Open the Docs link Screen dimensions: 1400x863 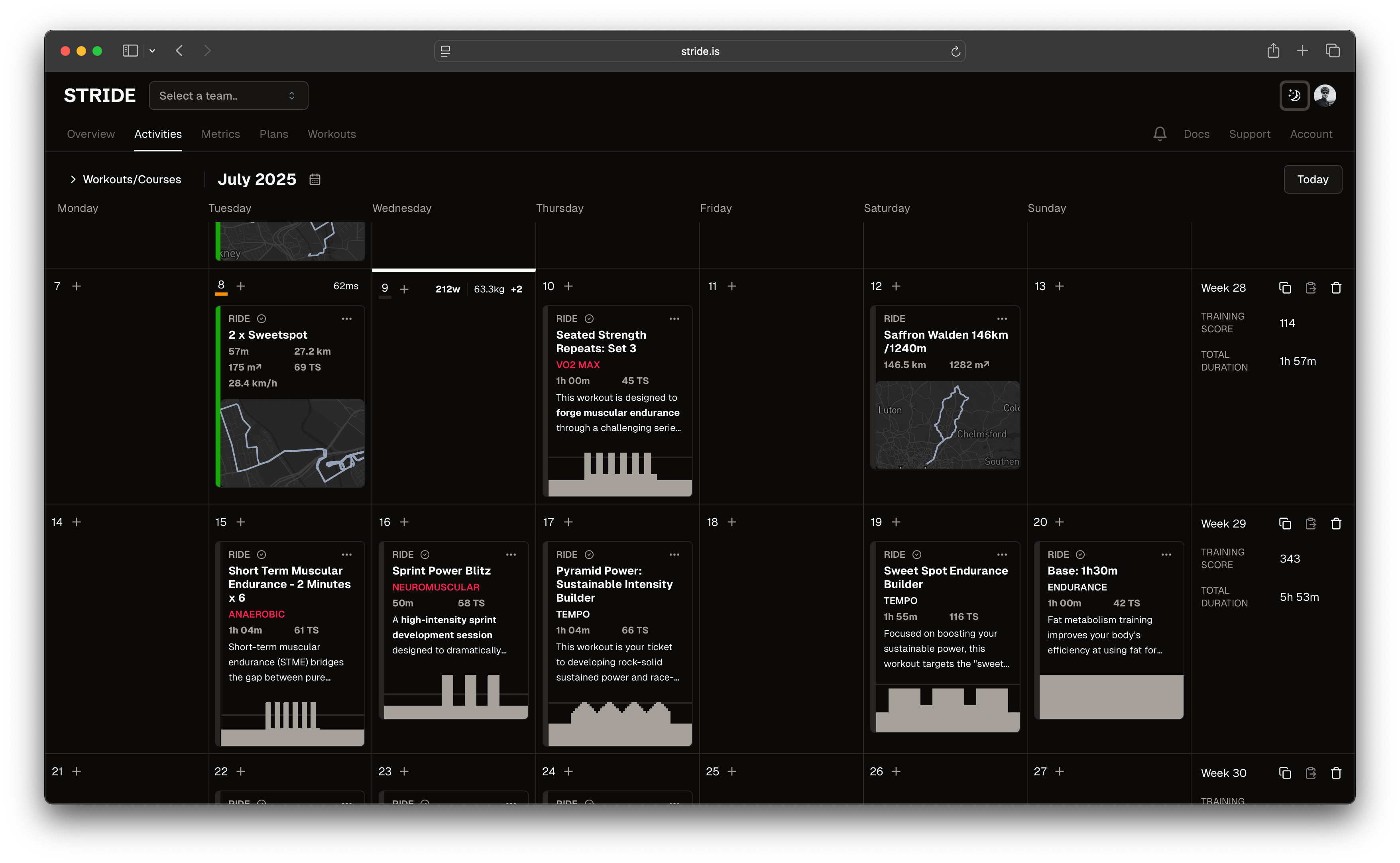(x=1197, y=133)
